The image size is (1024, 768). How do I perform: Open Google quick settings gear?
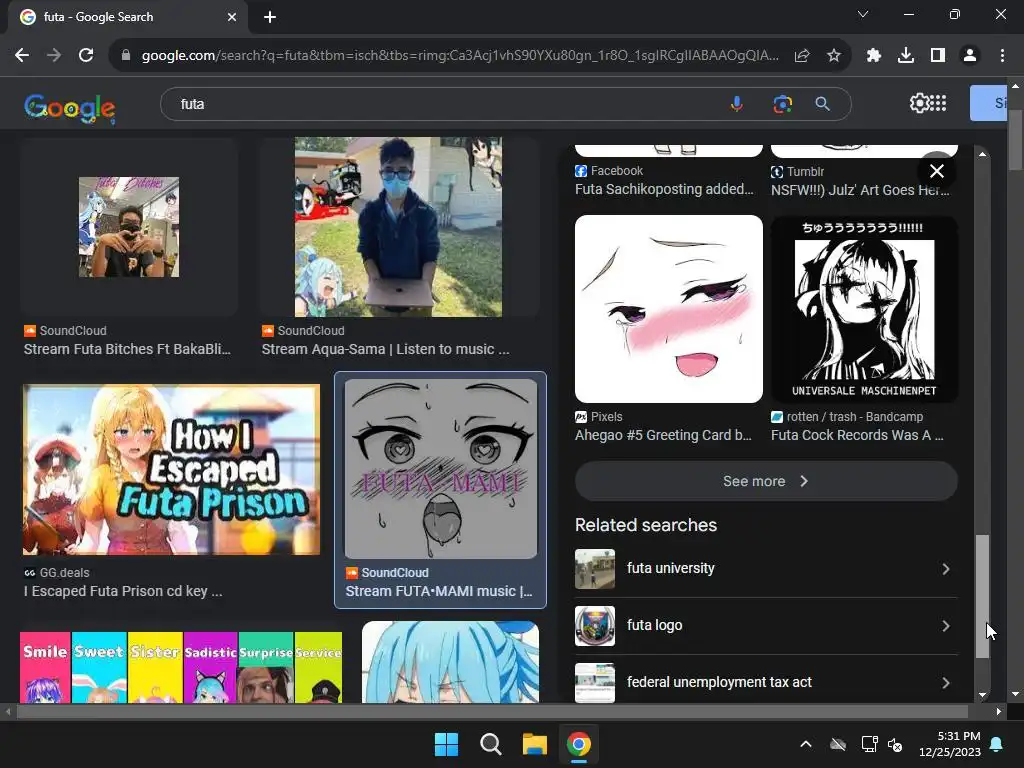click(x=920, y=103)
